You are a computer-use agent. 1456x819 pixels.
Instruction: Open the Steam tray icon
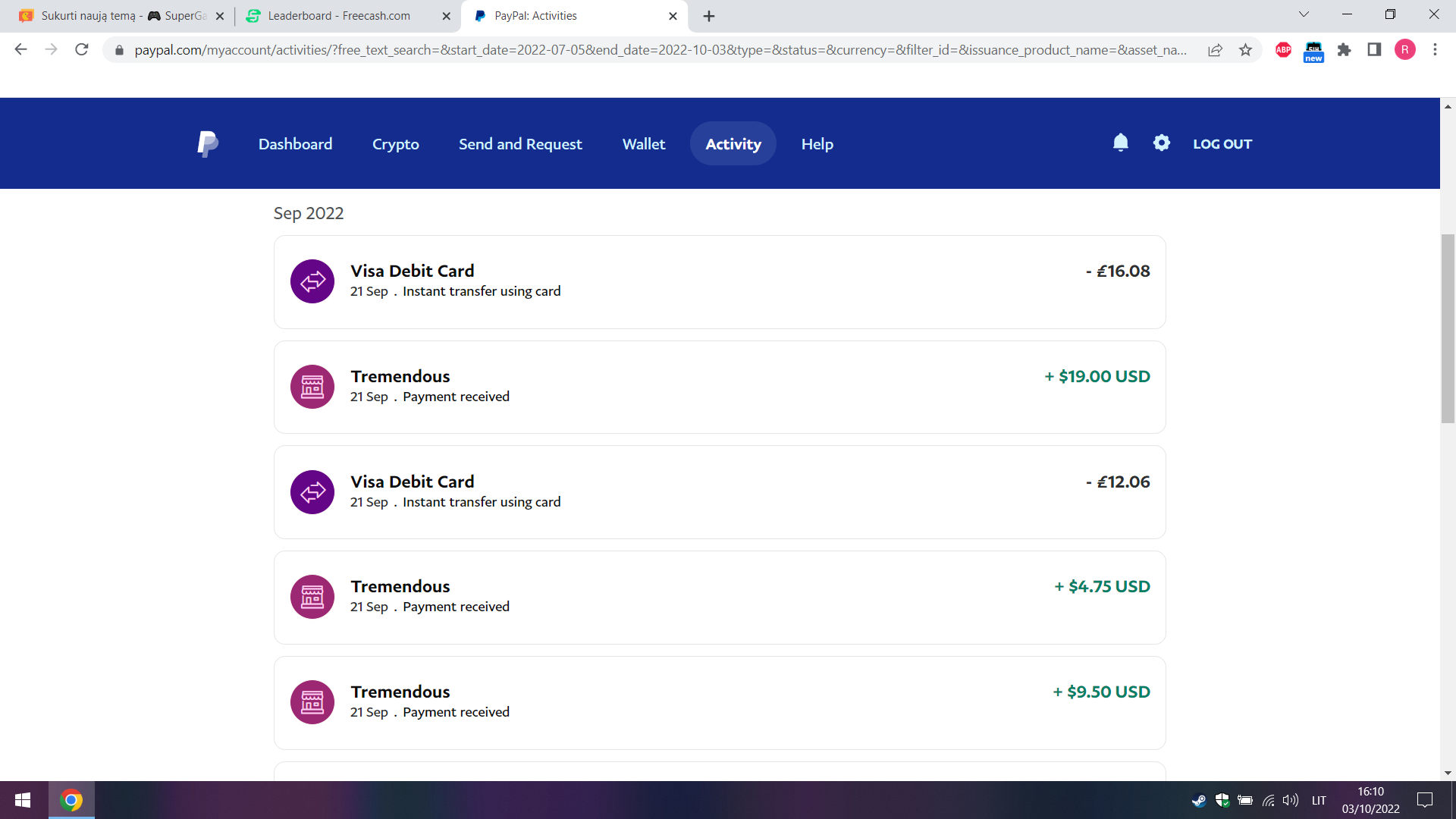[1199, 800]
